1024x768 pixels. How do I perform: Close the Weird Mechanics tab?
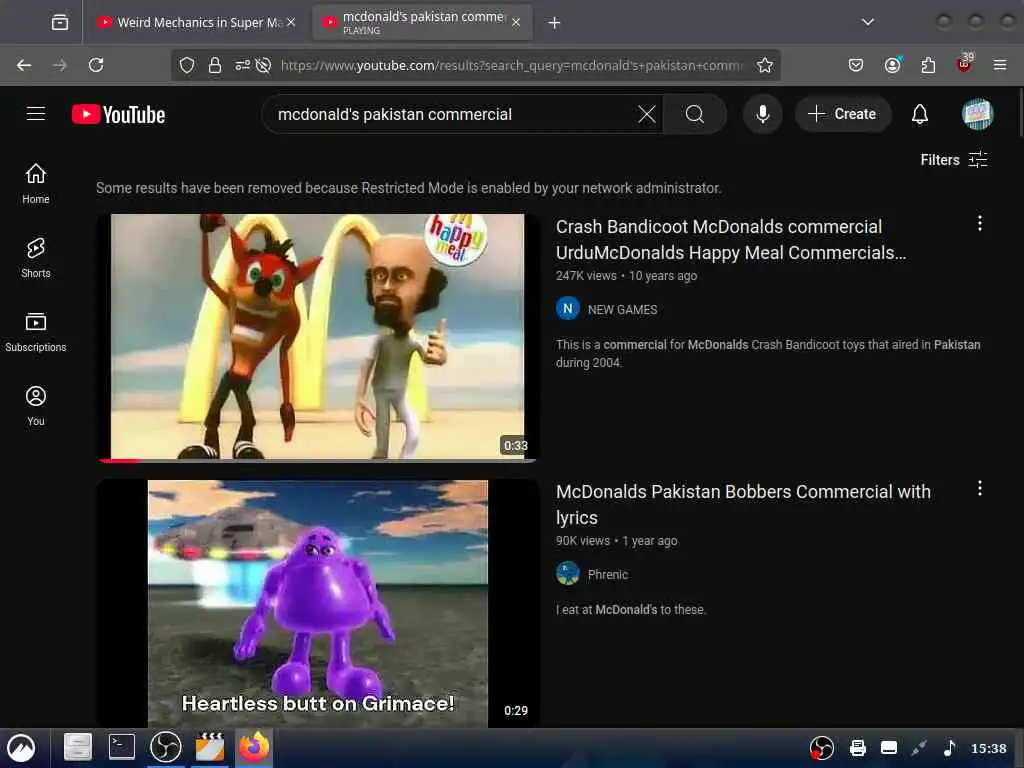tap(291, 23)
